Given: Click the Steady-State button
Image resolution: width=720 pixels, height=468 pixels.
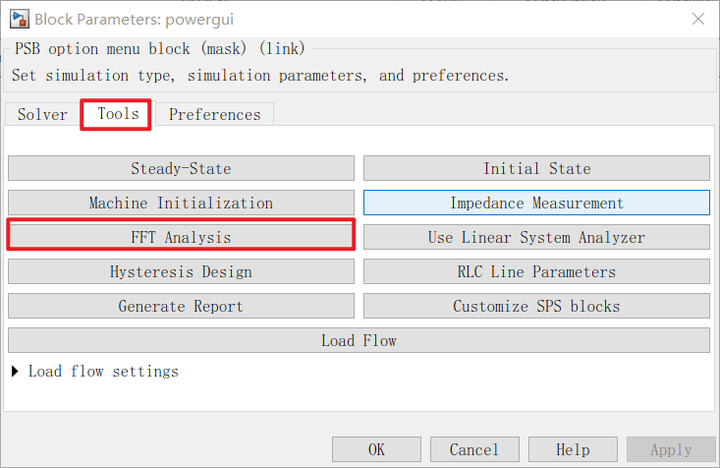Looking at the screenshot, I should point(181,169).
